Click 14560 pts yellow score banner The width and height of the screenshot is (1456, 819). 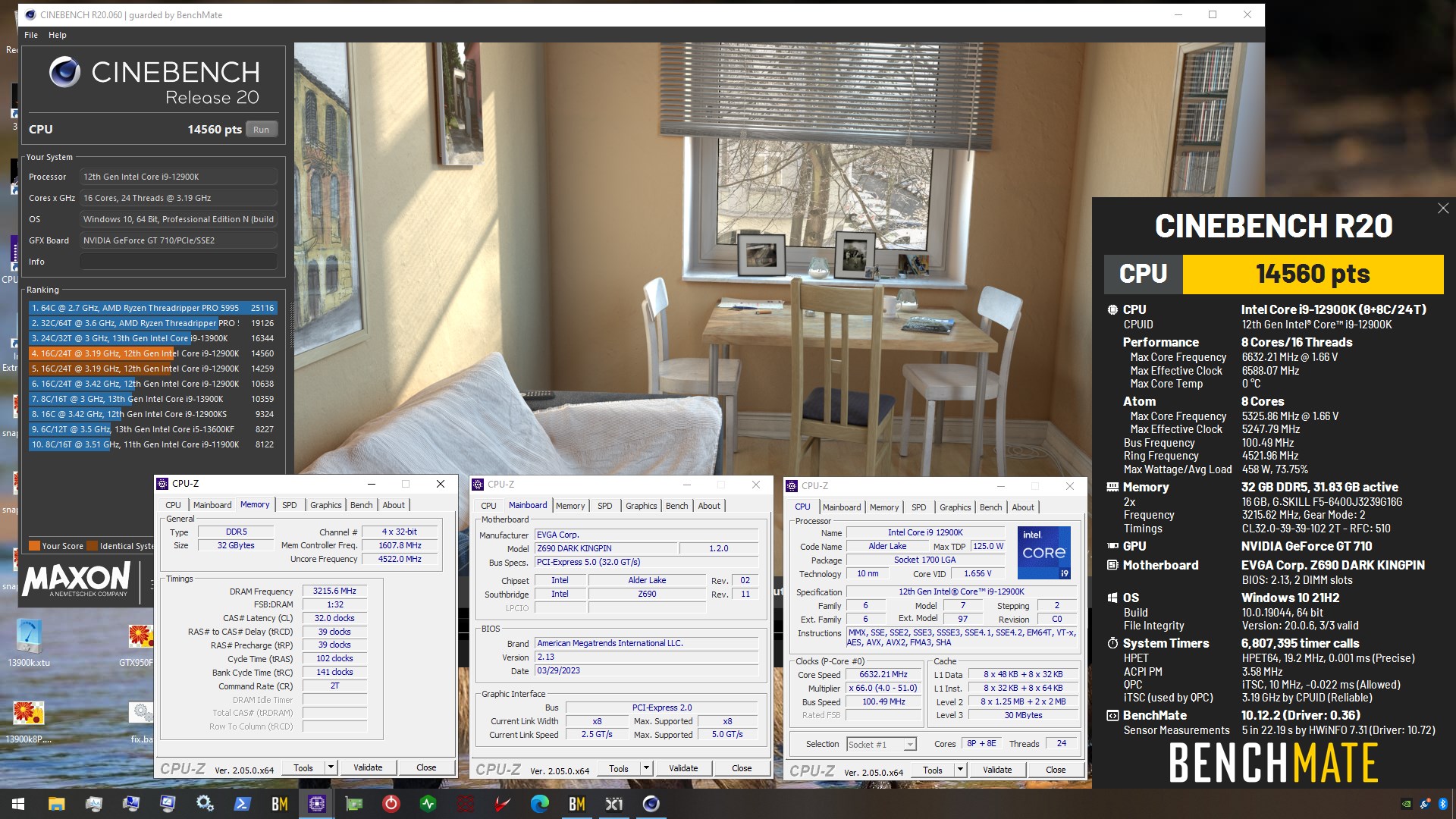1313,274
